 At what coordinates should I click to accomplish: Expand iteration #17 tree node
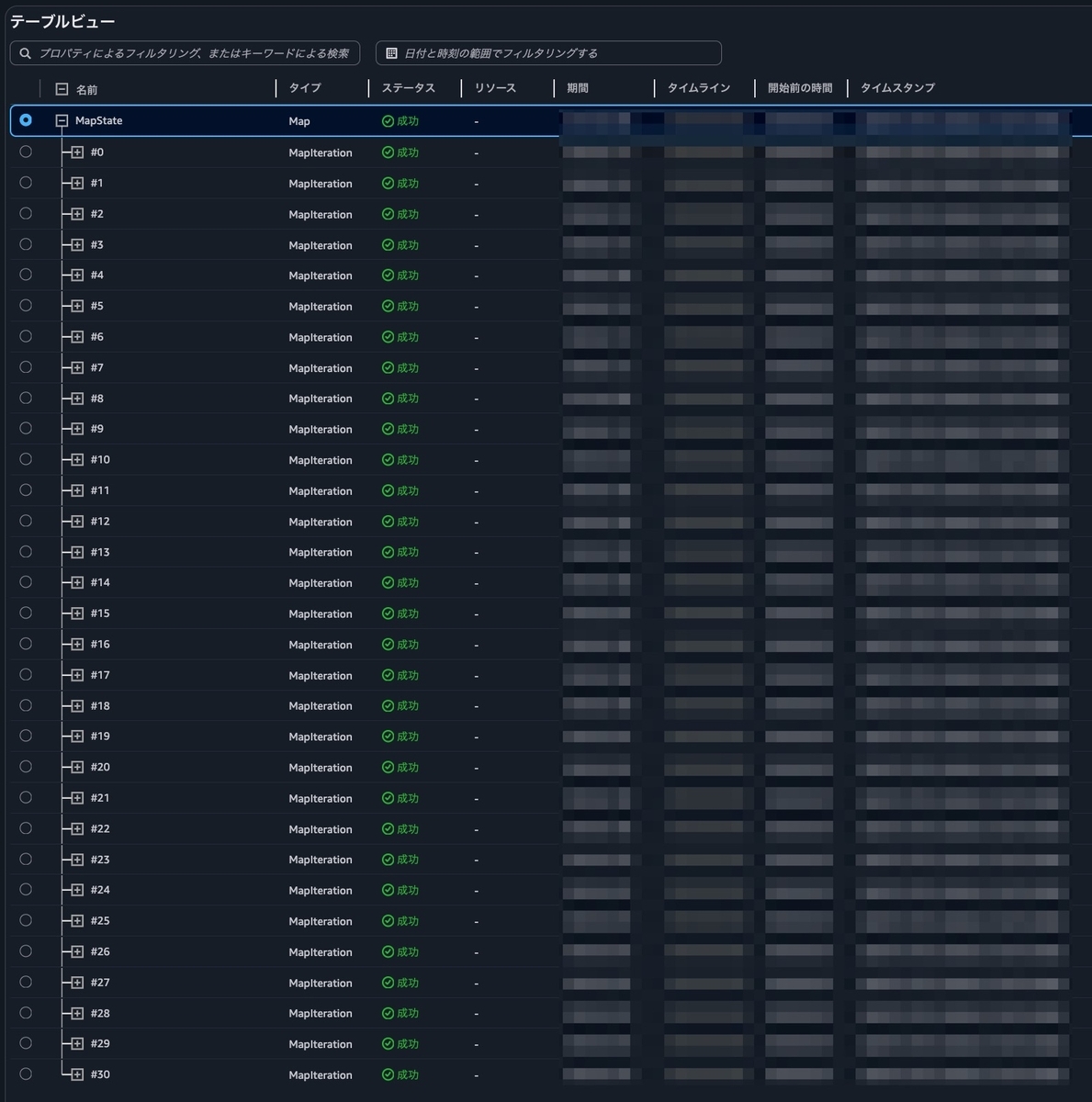77,675
